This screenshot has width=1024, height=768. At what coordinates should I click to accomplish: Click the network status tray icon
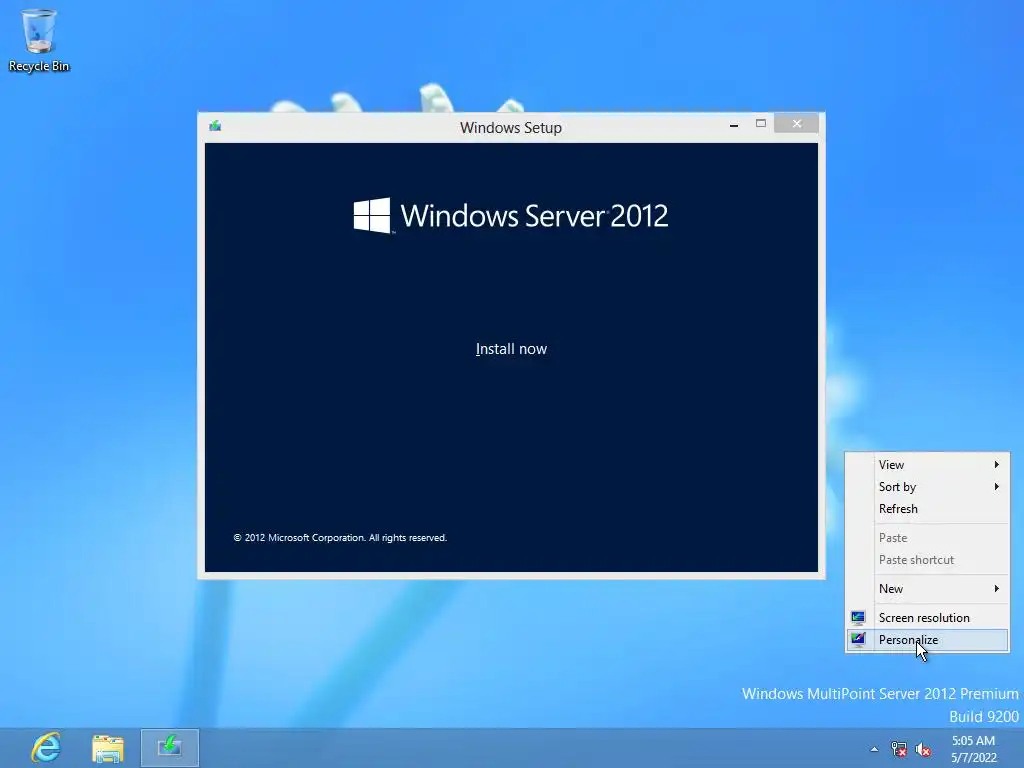[899, 749]
